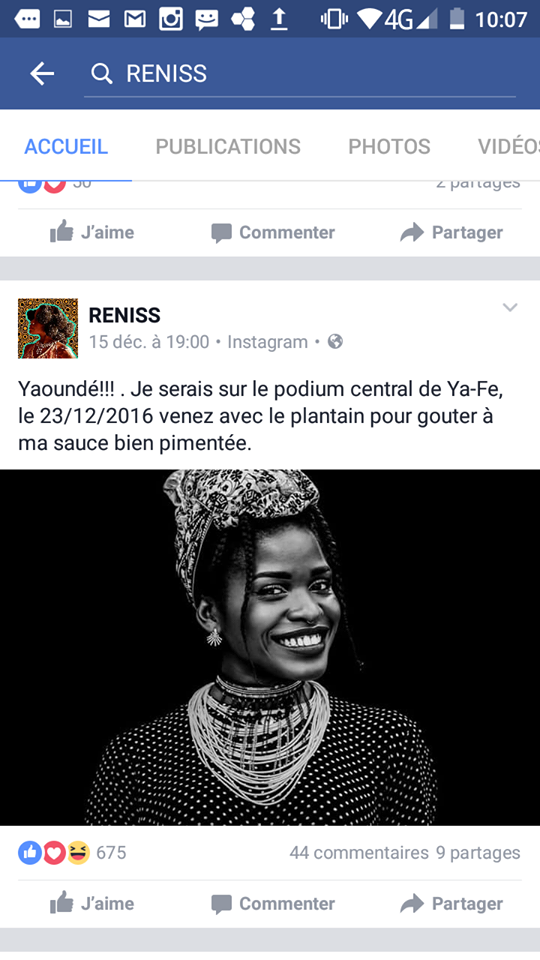Tap the public globe privacy icon
The width and height of the screenshot is (540, 960).
[x=335, y=342]
